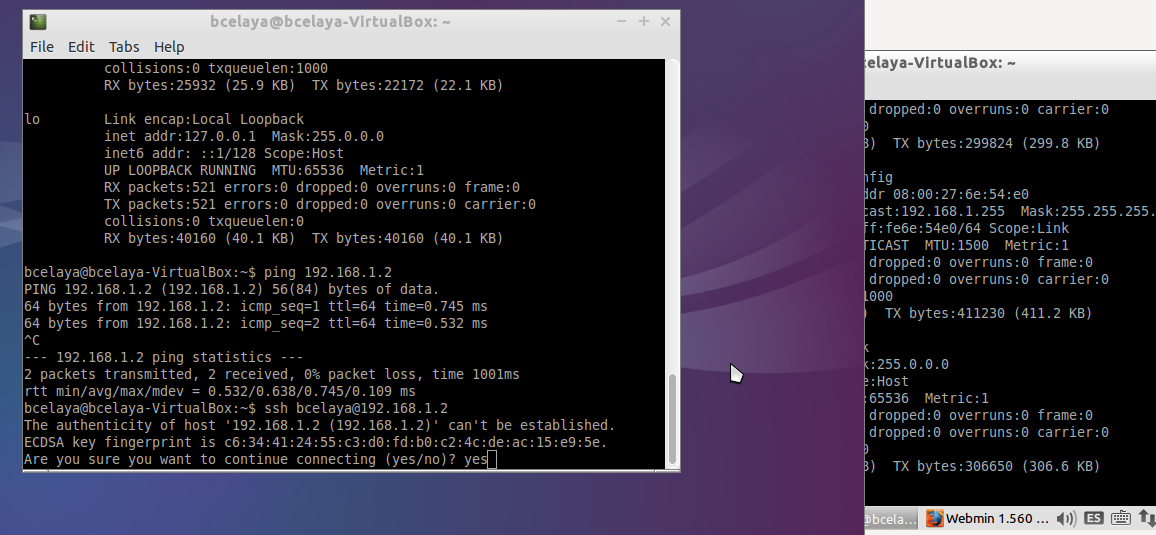Click the 'ping 192.168.1.2' command line
Image resolution: width=1156 pixels, height=535 pixels.
pos(208,272)
